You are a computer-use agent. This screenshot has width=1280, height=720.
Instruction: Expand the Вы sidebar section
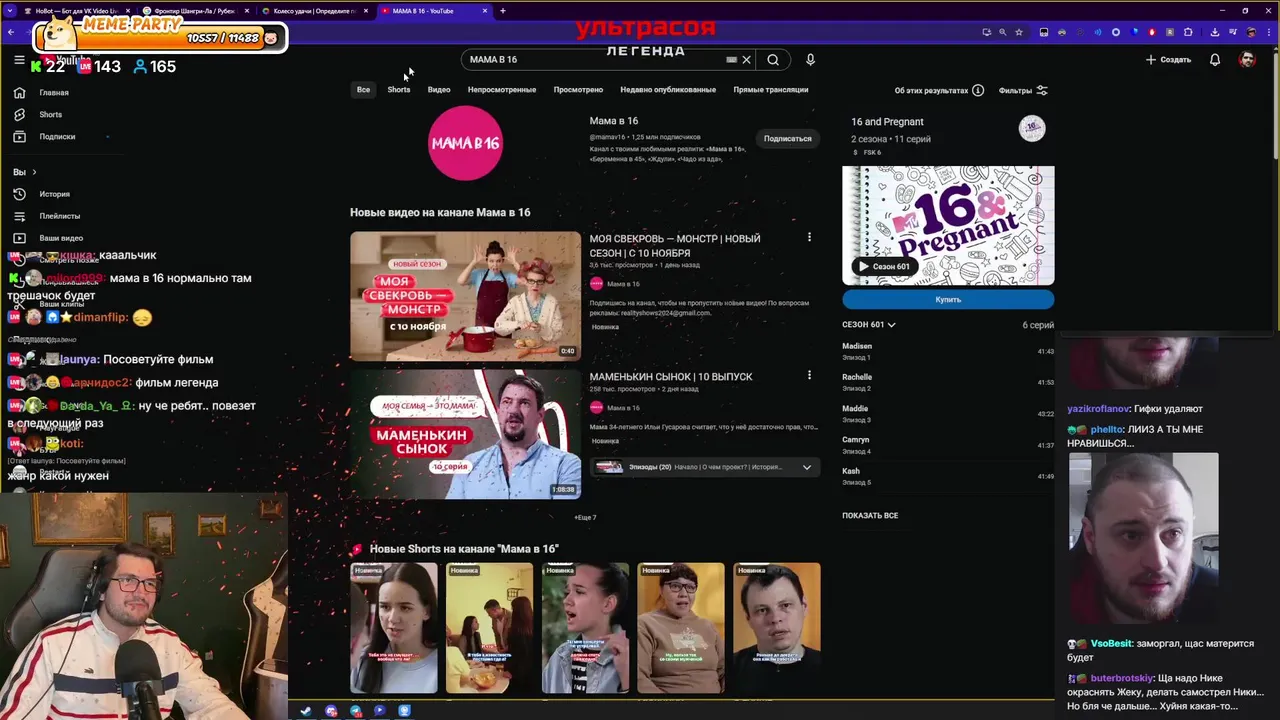tap(24, 172)
